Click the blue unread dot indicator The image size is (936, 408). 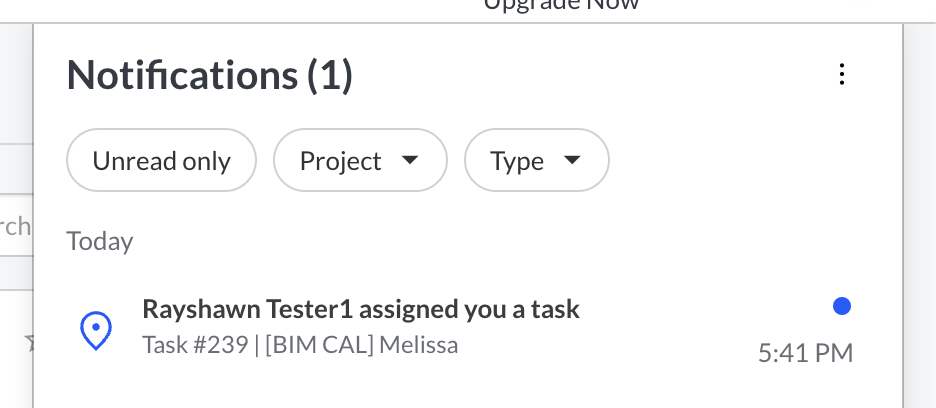coord(842,307)
